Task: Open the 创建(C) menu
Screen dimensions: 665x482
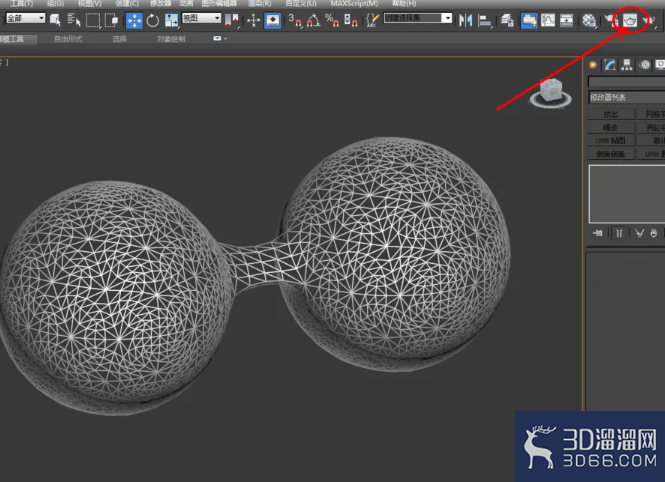Action: 127,3
